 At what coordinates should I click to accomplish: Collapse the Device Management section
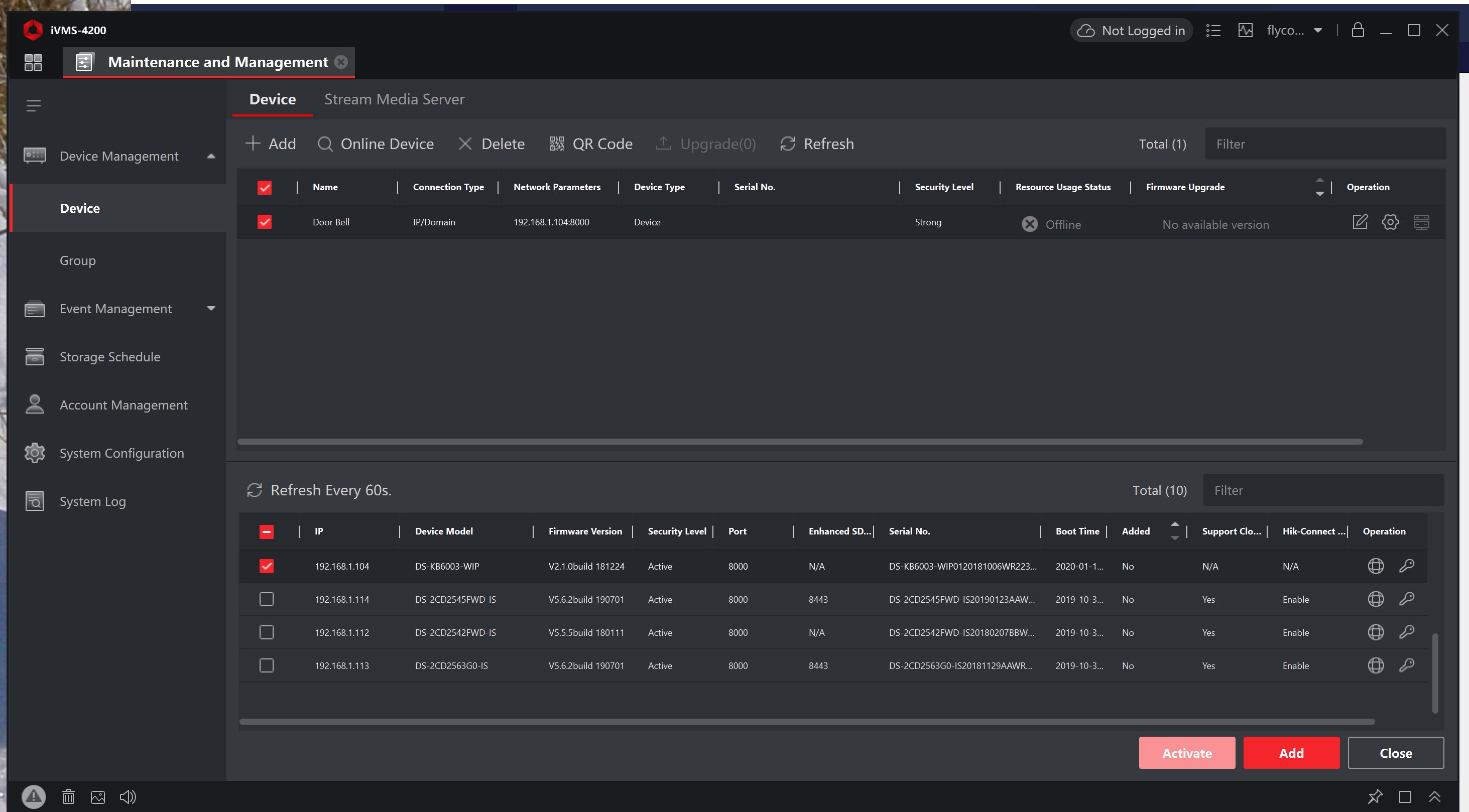point(211,156)
